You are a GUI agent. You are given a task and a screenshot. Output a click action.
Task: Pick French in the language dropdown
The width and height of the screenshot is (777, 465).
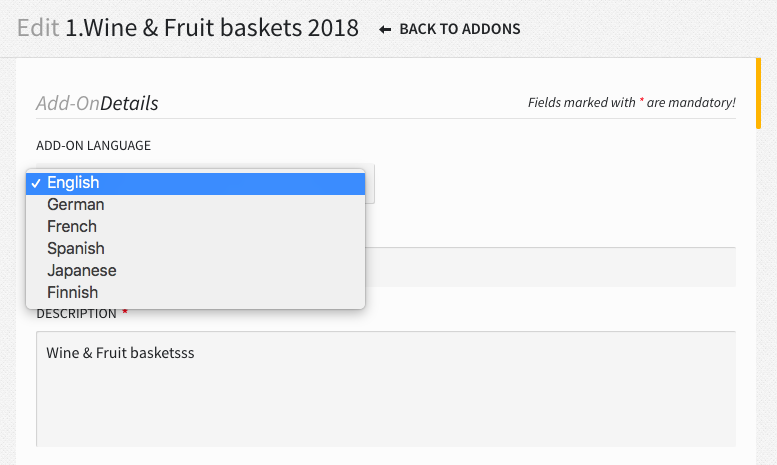tap(72, 227)
